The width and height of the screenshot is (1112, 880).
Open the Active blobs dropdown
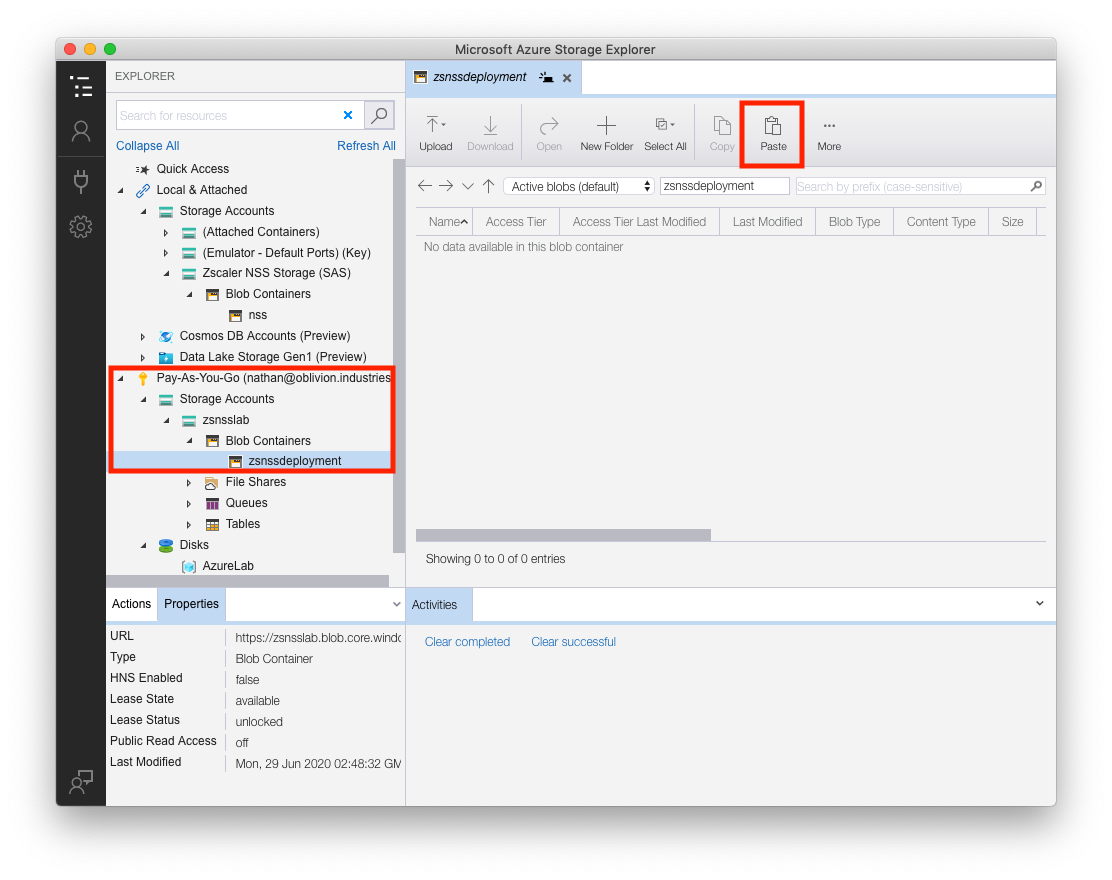click(x=578, y=187)
